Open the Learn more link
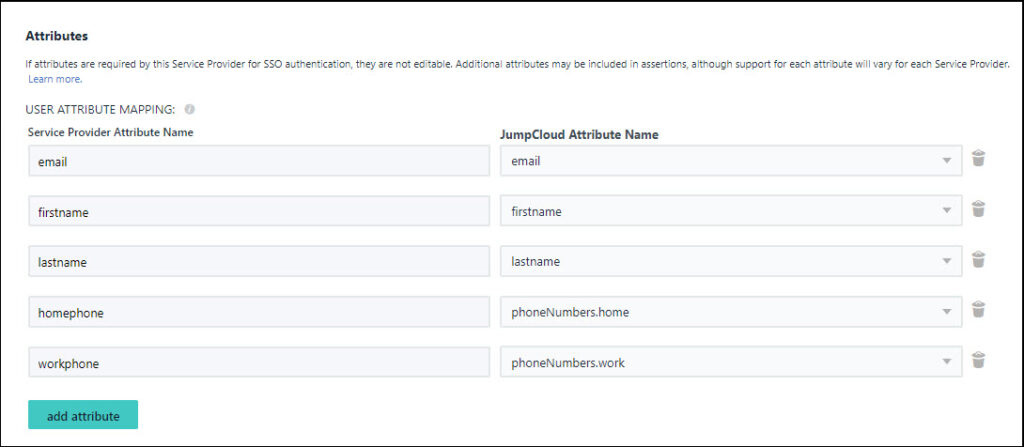 (x=54, y=78)
